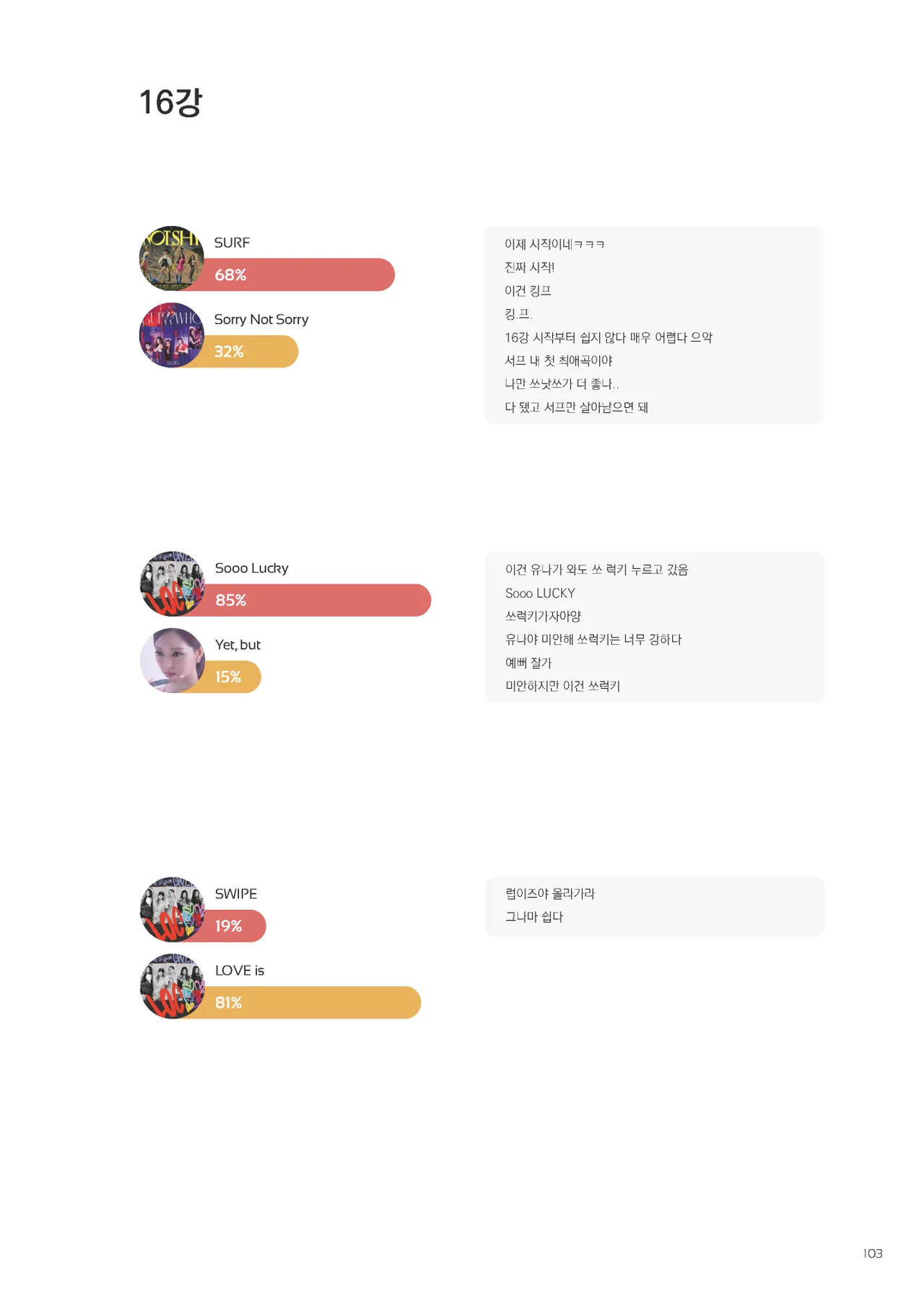Click the SURF album cover thumbnail
The width and height of the screenshot is (924, 1304).
coord(171,258)
